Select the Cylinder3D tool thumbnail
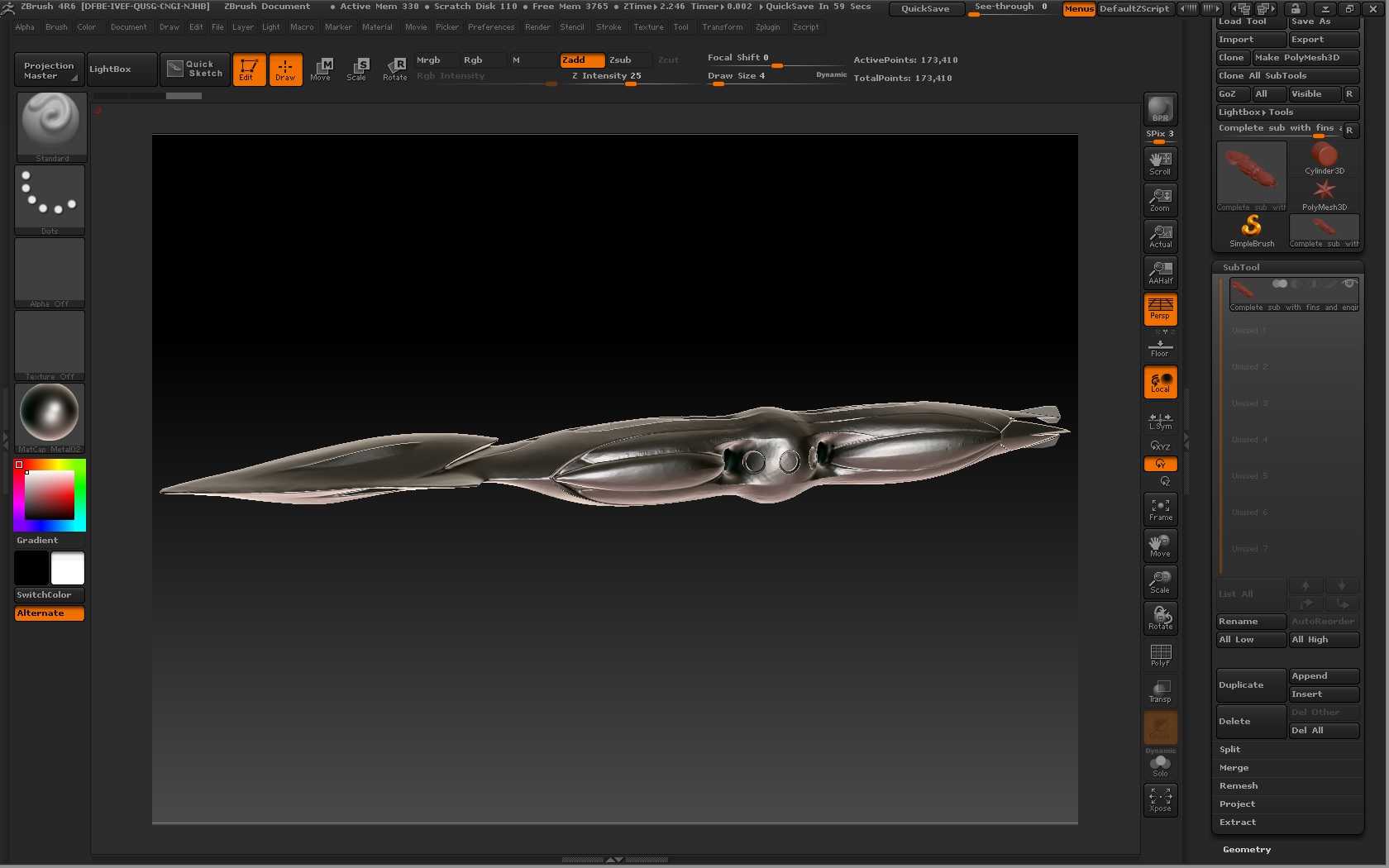The width and height of the screenshot is (1389, 868). (x=1324, y=157)
